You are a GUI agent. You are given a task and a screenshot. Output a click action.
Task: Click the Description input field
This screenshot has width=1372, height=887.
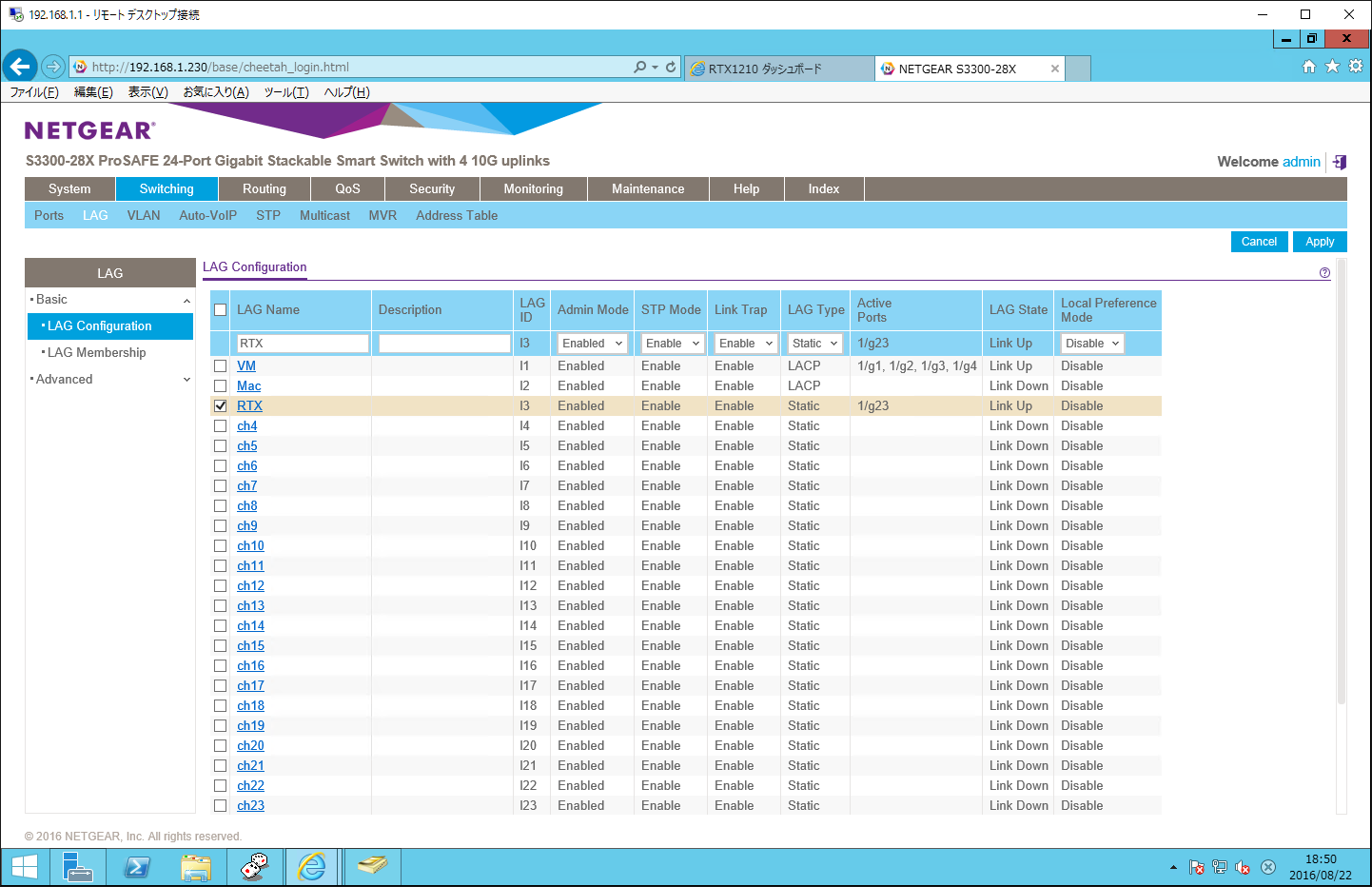444,344
